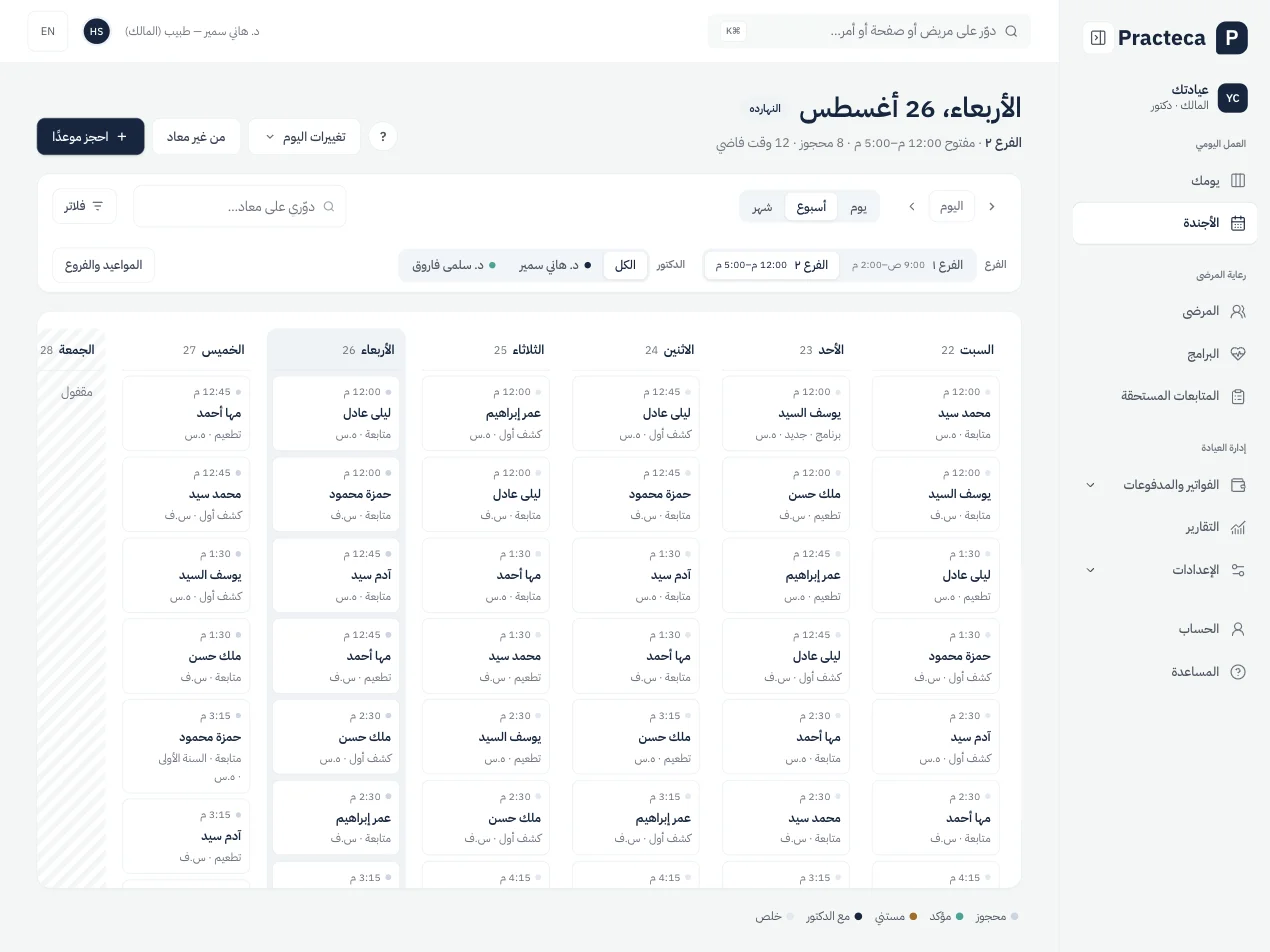Select the يوم view

click(x=858, y=207)
